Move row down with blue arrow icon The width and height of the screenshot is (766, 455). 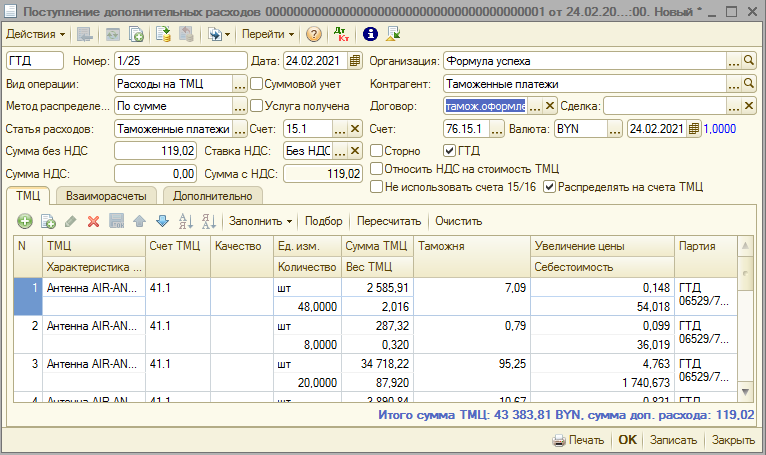tap(161, 221)
